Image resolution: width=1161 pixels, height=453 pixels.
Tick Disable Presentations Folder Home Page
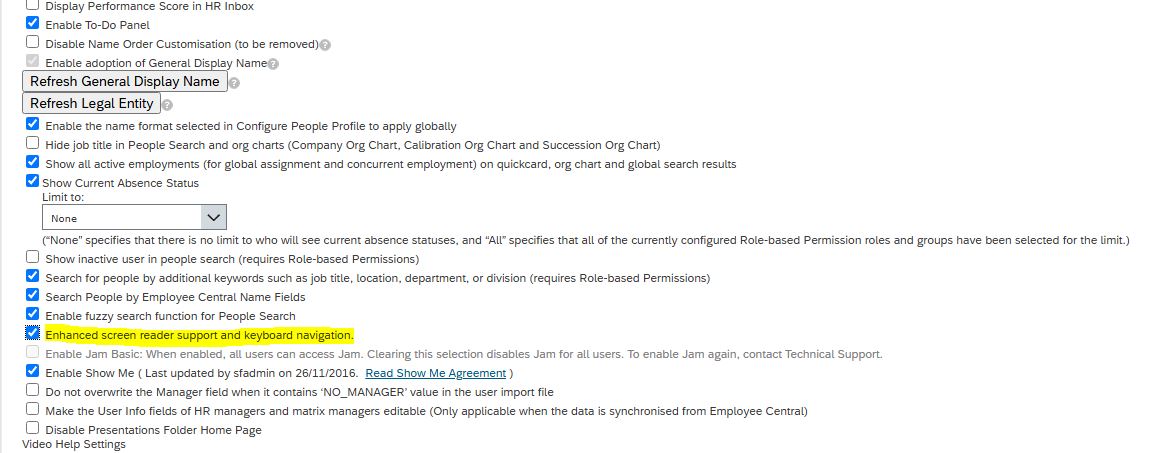click(33, 428)
